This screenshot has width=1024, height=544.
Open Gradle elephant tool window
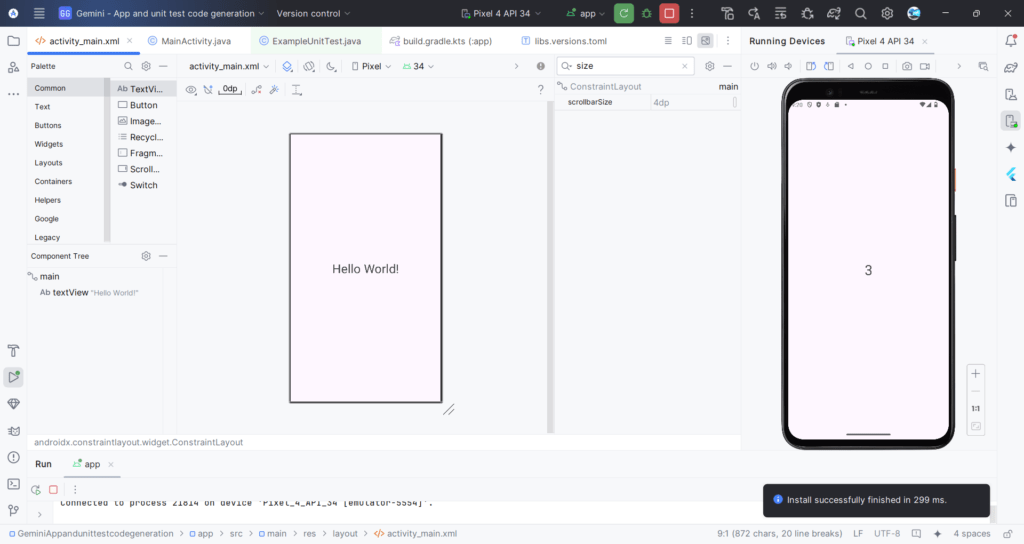(x=1011, y=67)
